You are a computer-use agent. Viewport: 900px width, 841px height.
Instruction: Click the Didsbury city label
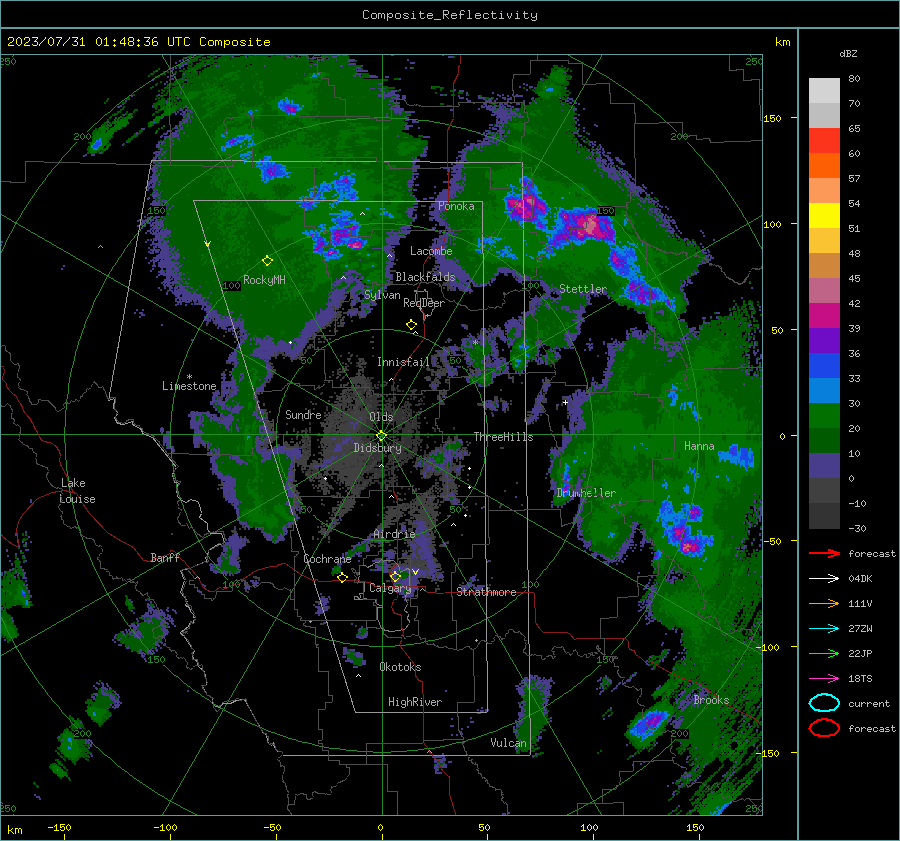tap(377, 448)
